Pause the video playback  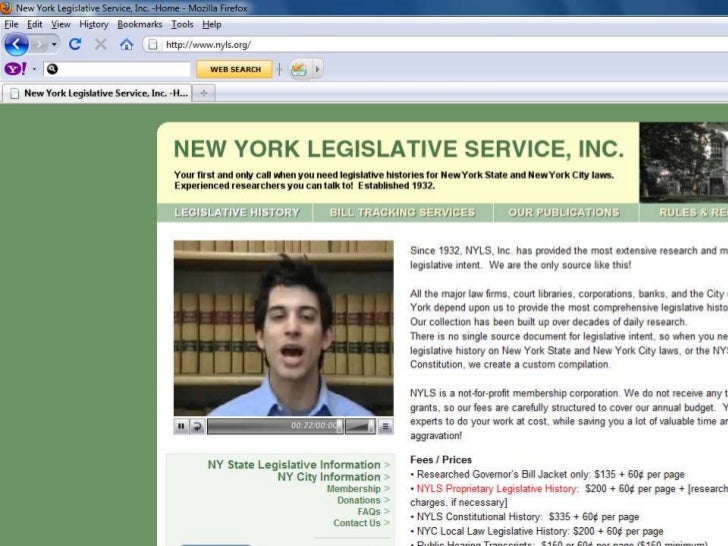[x=181, y=426]
